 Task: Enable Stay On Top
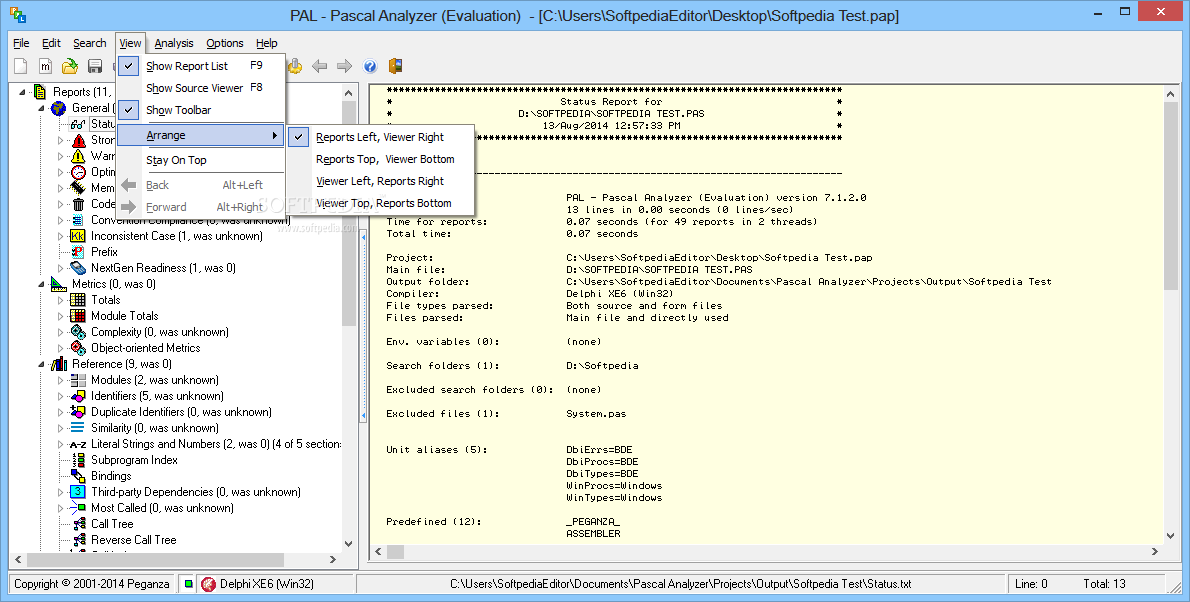(201, 160)
